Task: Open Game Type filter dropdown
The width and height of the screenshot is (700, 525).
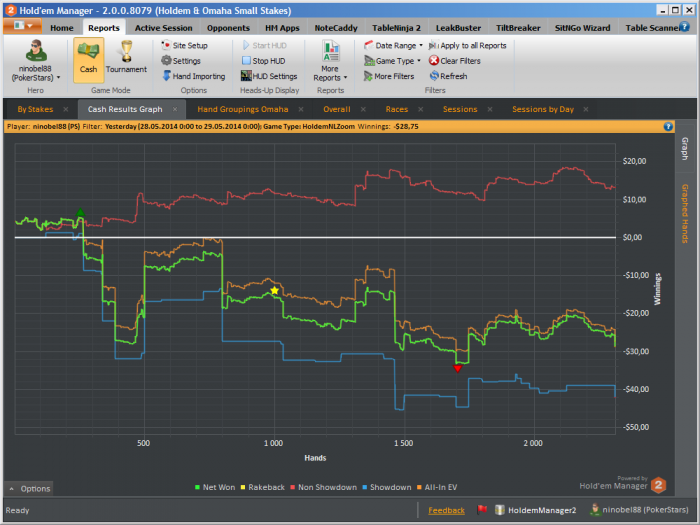Action: pyautogui.click(x=392, y=61)
